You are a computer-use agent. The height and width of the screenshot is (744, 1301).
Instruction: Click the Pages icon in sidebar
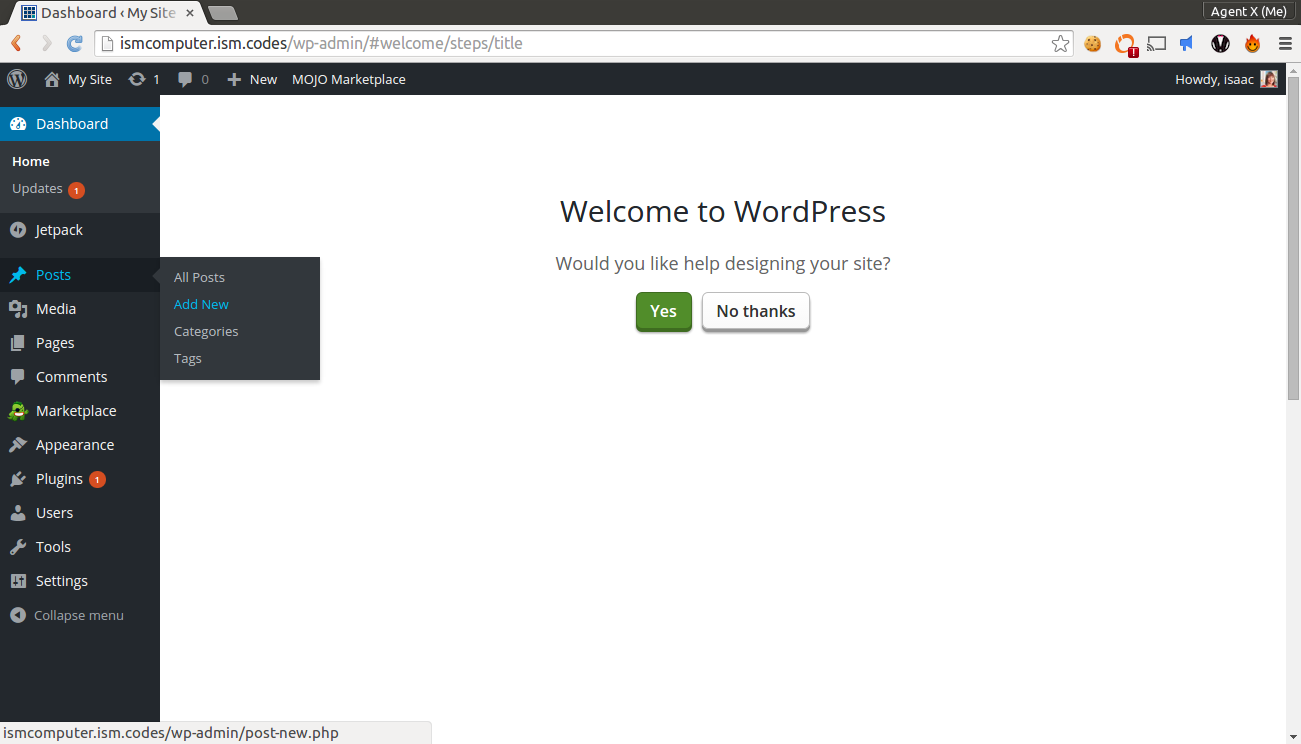click(18, 343)
